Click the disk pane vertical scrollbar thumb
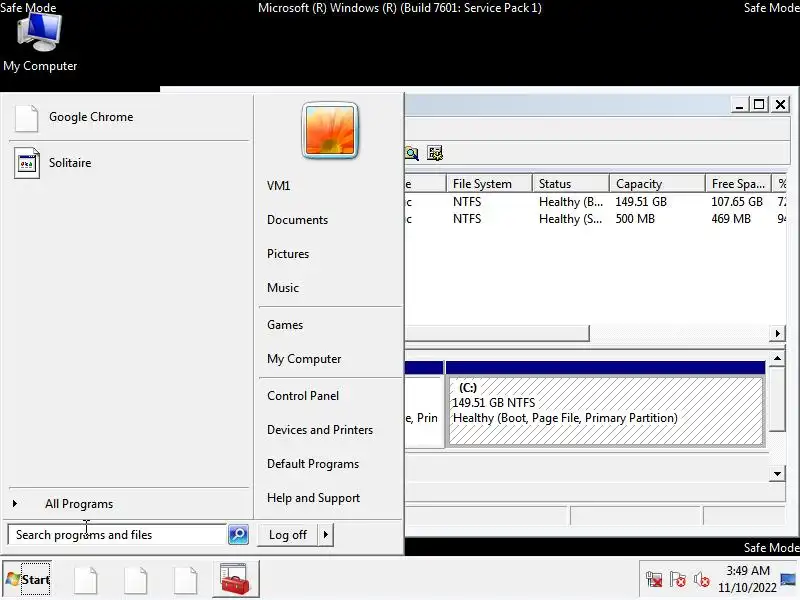The image size is (800, 600). point(777,399)
